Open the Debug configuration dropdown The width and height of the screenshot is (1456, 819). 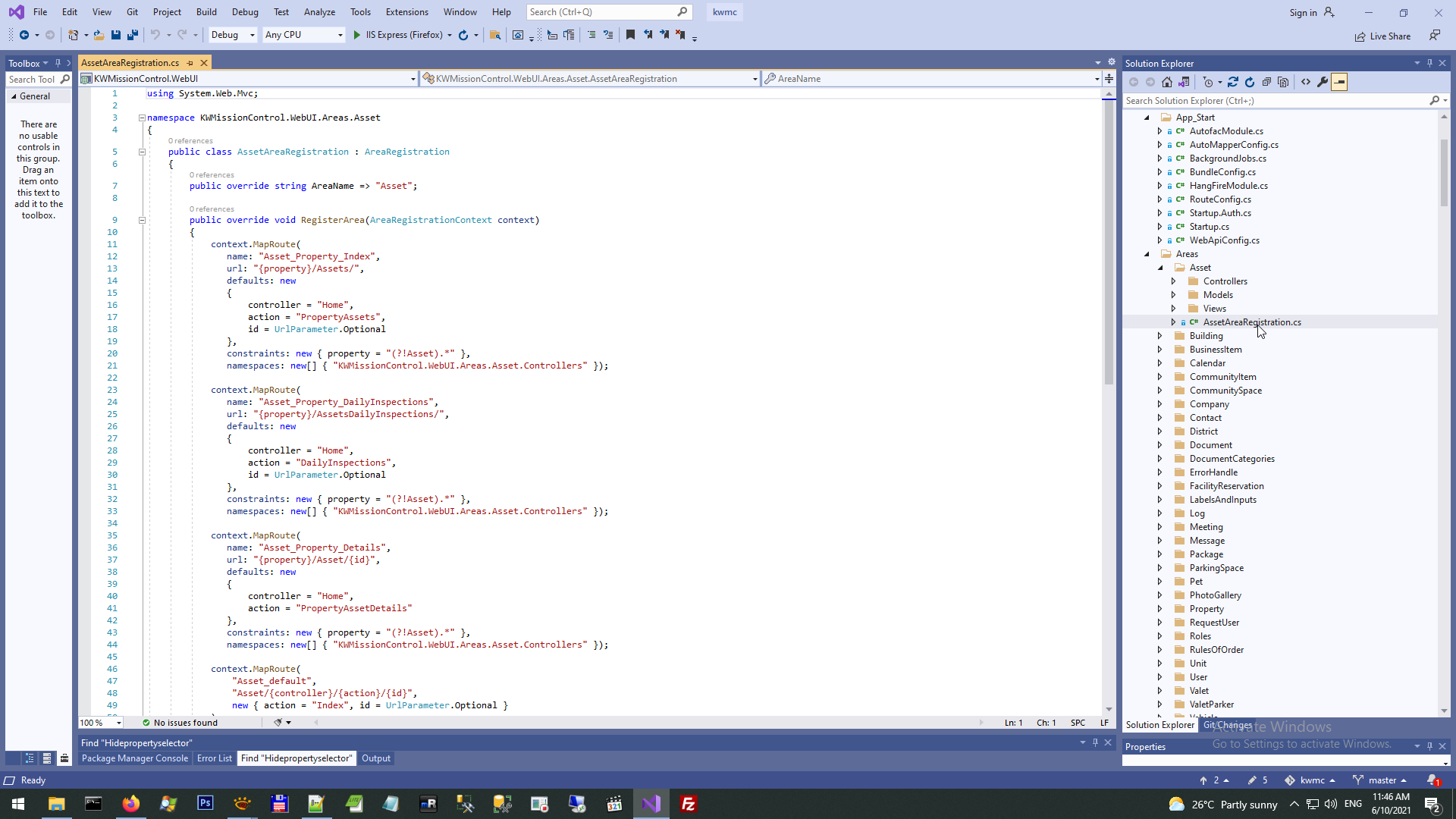click(233, 35)
